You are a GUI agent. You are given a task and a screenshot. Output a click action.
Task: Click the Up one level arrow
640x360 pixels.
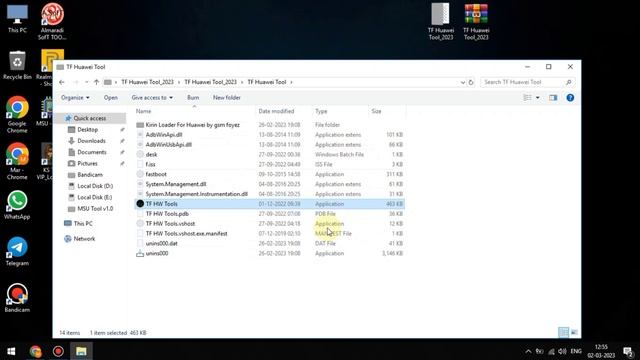tap(96, 82)
